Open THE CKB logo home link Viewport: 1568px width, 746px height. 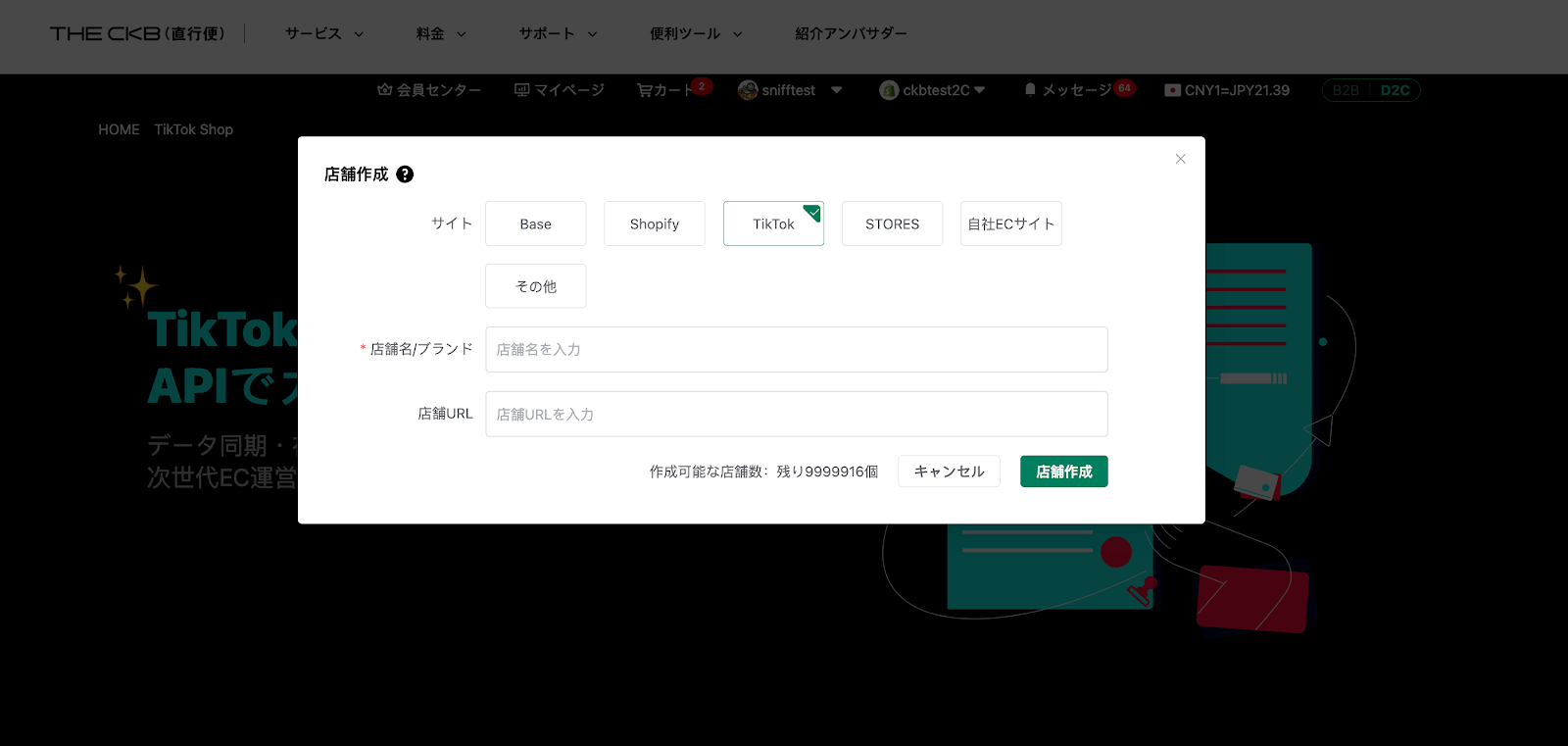pyautogui.click(x=137, y=33)
